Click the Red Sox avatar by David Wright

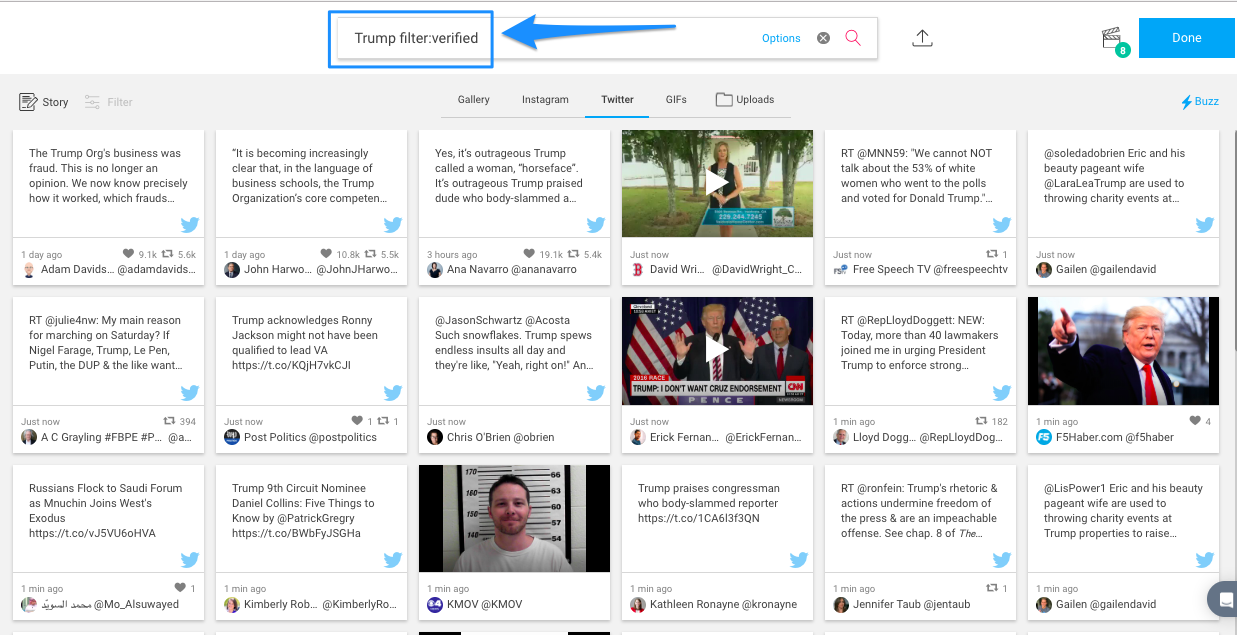[x=638, y=270]
